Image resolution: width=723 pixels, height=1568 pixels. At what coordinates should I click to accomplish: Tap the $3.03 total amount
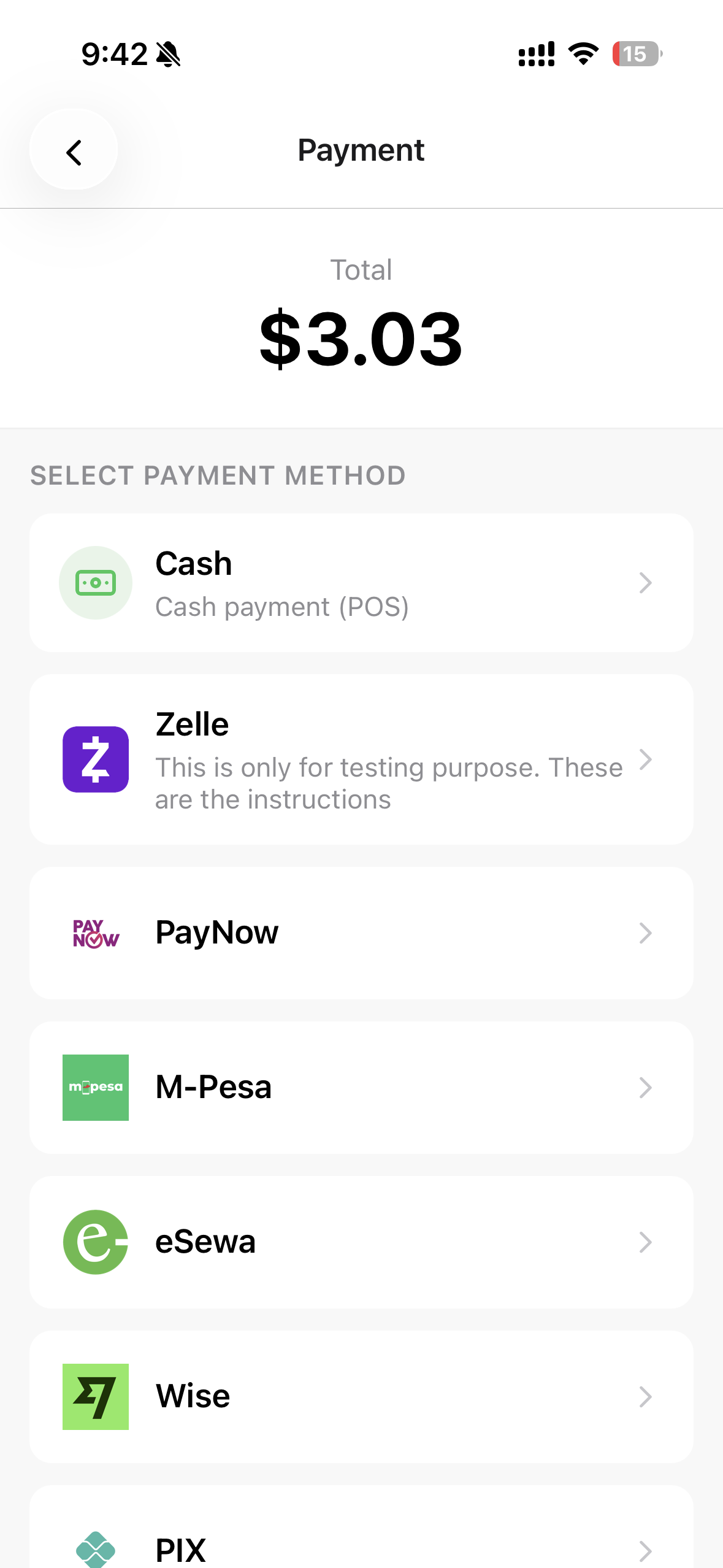(x=361, y=339)
